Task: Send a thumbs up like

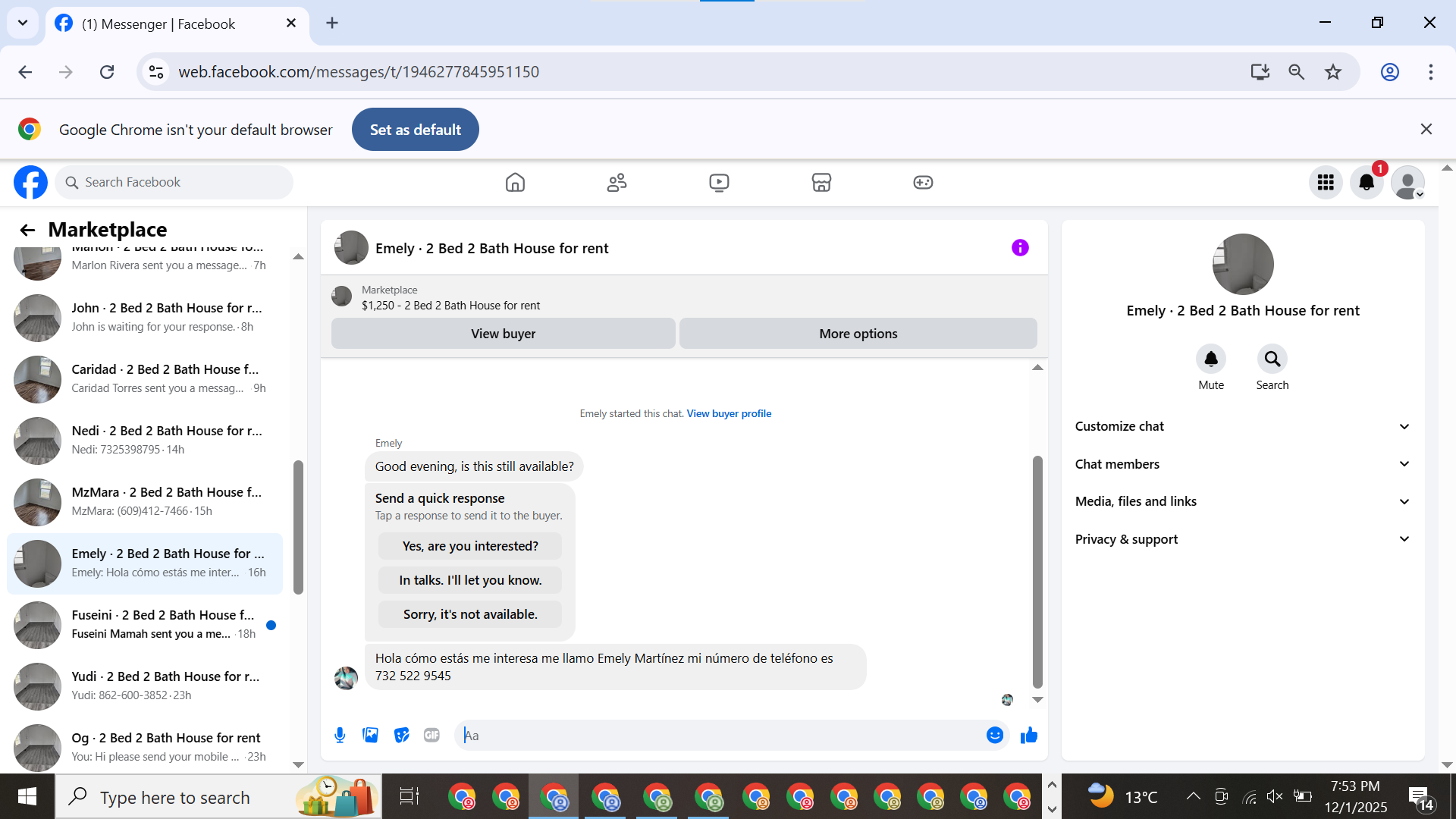Action: pyautogui.click(x=1028, y=735)
